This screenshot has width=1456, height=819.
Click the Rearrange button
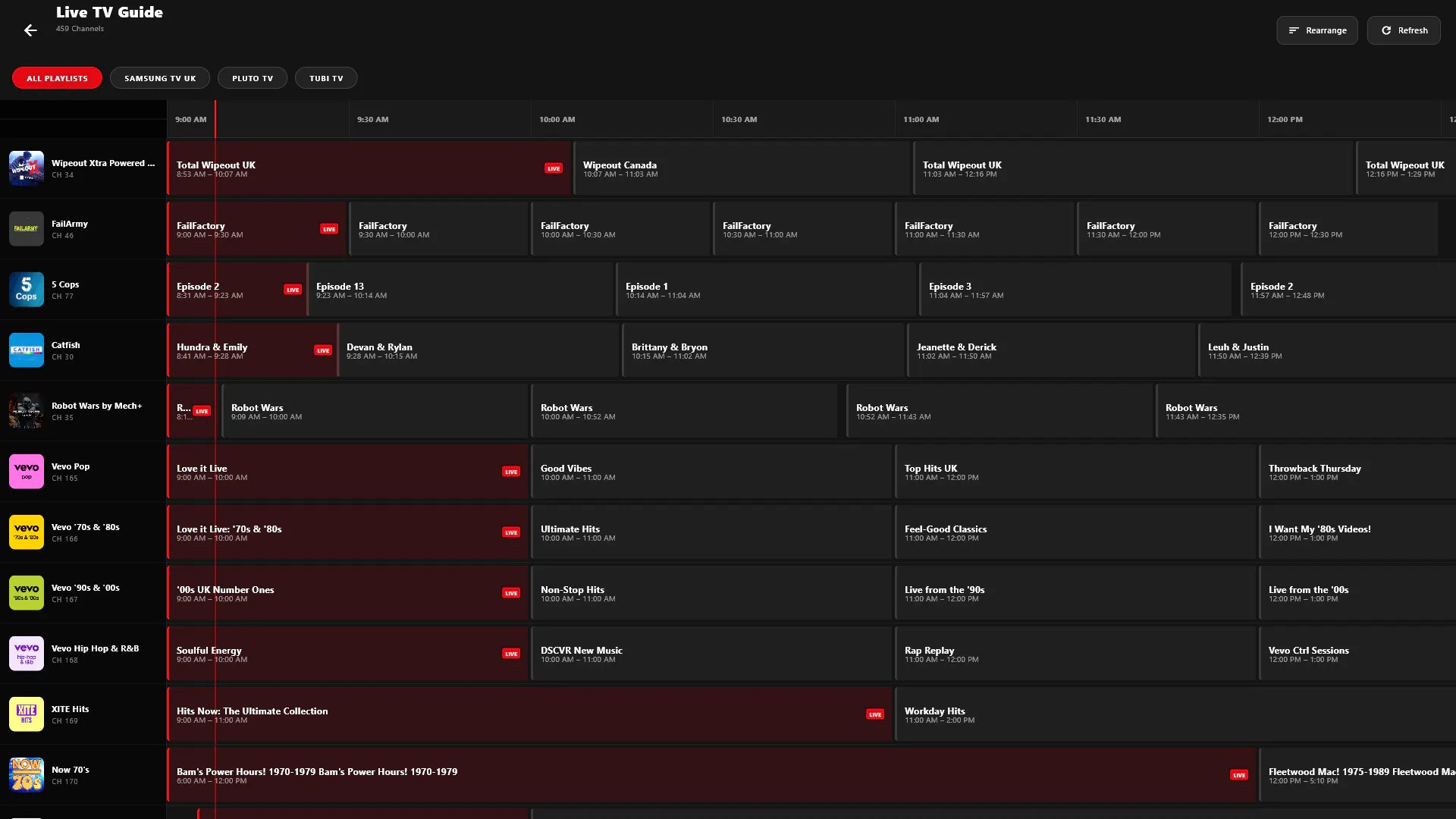(x=1317, y=30)
